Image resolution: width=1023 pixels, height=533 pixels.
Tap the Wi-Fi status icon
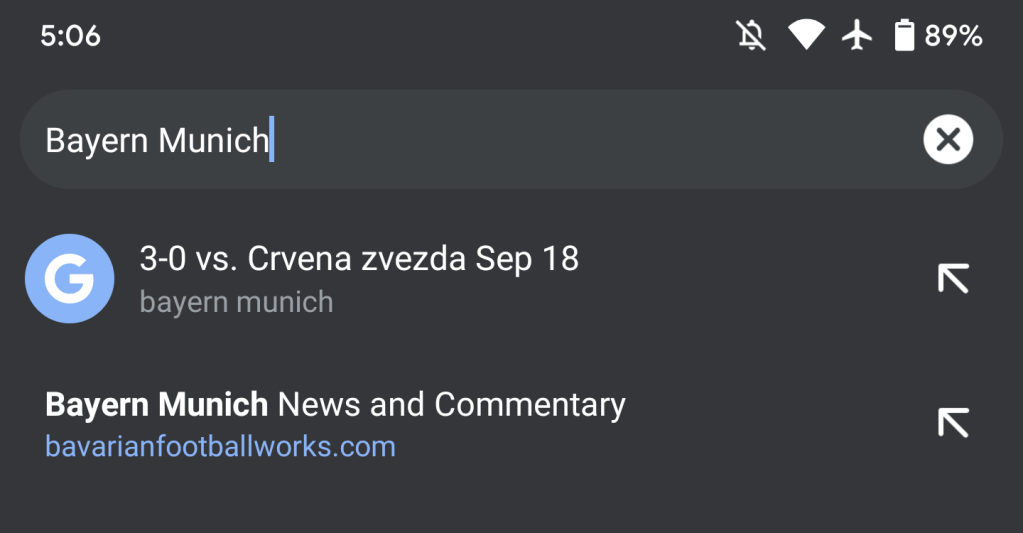[805, 37]
